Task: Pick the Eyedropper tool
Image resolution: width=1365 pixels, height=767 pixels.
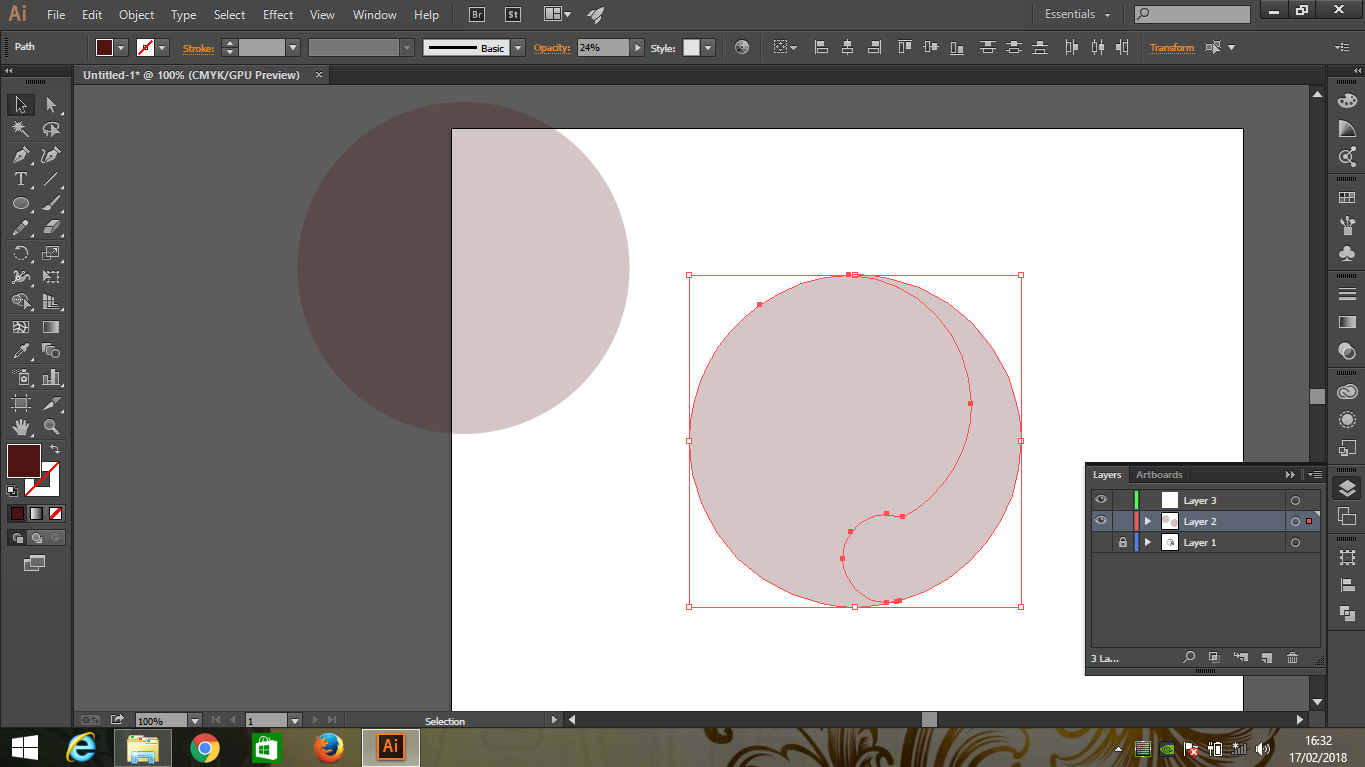Action: coord(20,352)
